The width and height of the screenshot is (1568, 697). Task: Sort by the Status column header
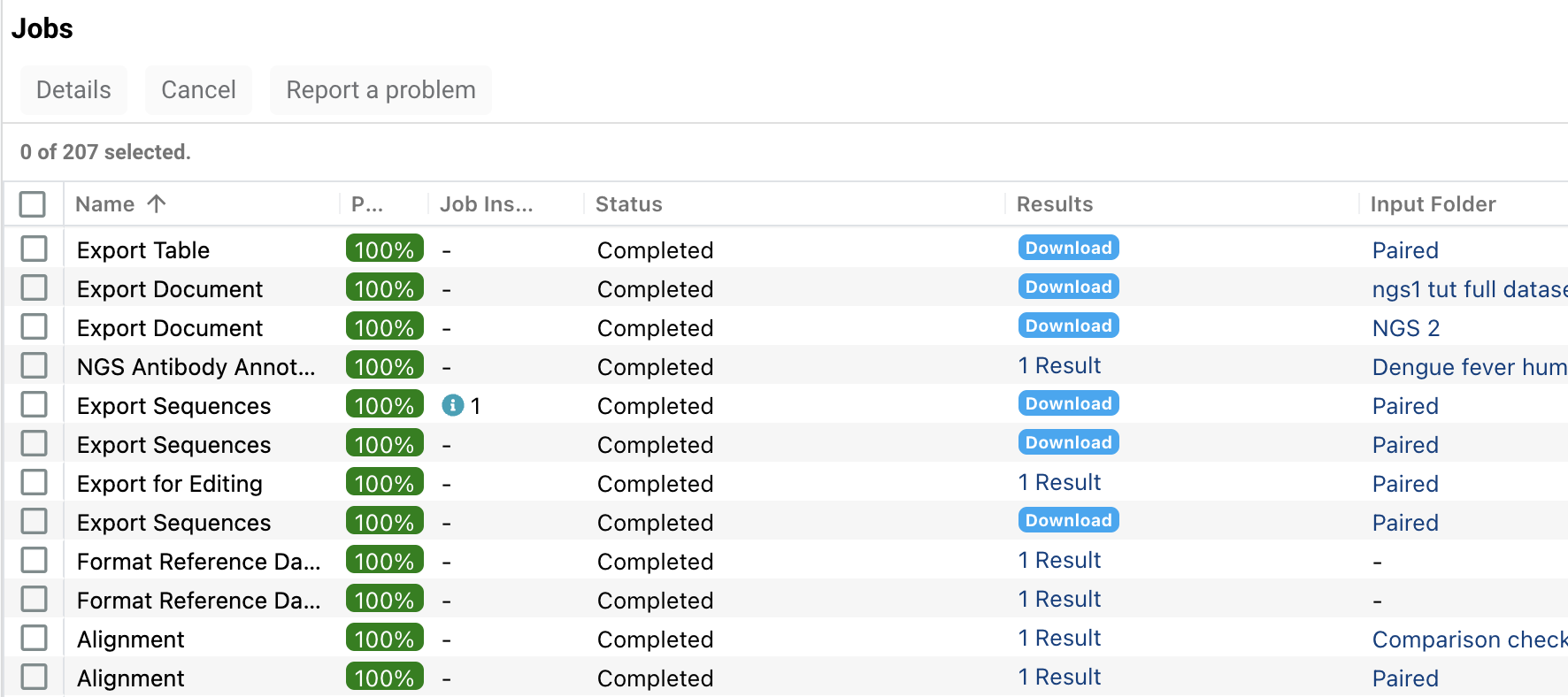coord(628,204)
